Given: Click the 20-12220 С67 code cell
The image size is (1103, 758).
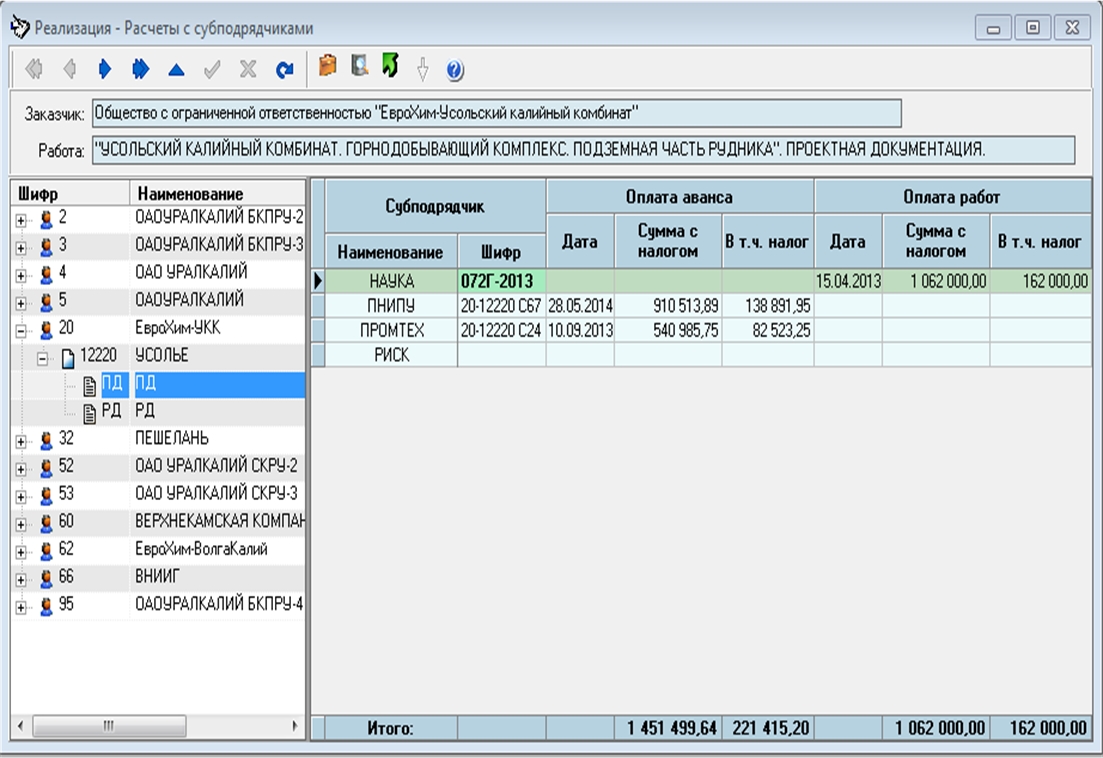Looking at the screenshot, I should pos(502,306).
